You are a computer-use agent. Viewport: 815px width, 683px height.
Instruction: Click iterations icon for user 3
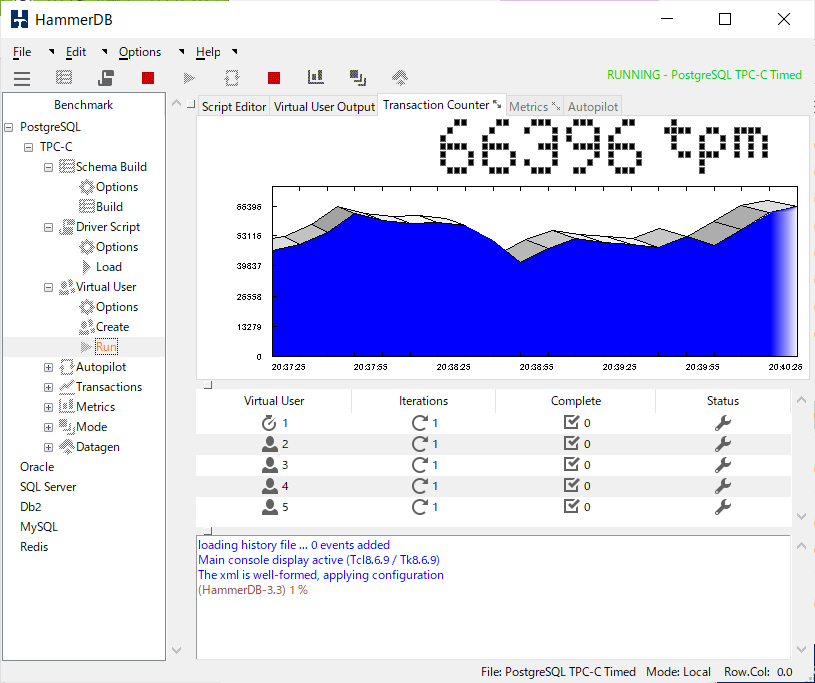(x=419, y=465)
